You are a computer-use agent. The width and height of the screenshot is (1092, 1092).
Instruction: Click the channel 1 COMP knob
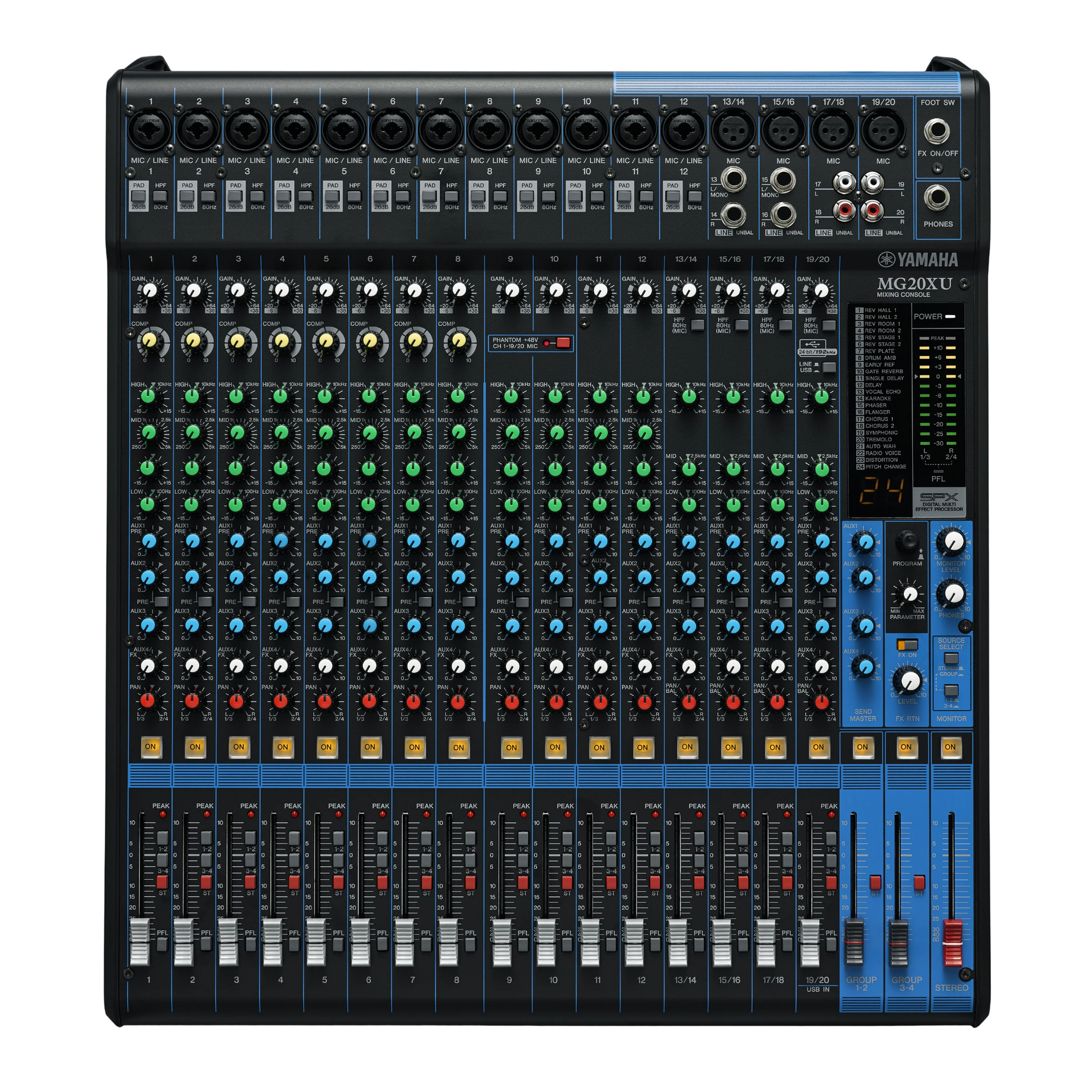coord(150,341)
